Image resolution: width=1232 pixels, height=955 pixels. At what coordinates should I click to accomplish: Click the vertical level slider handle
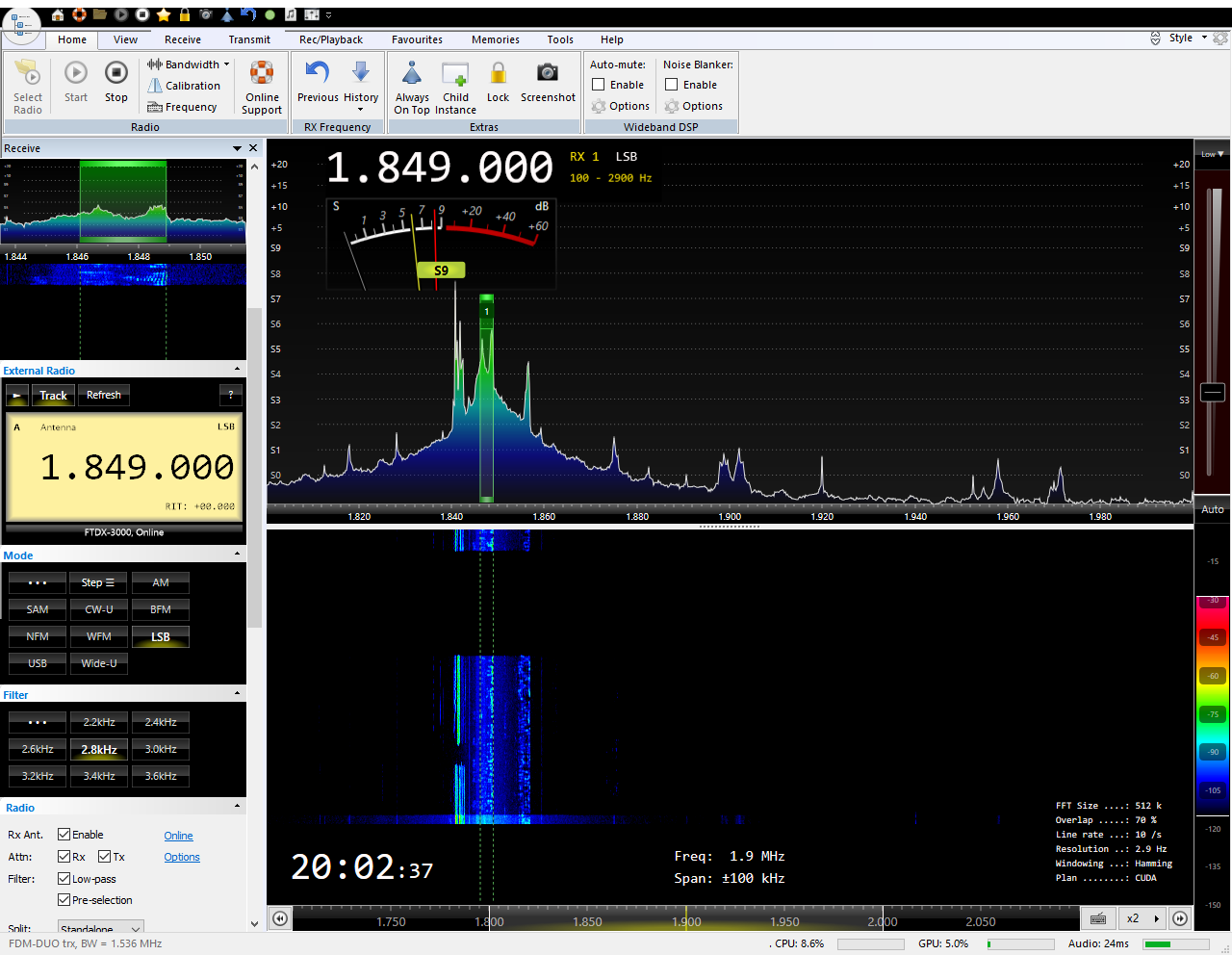coord(1213,392)
